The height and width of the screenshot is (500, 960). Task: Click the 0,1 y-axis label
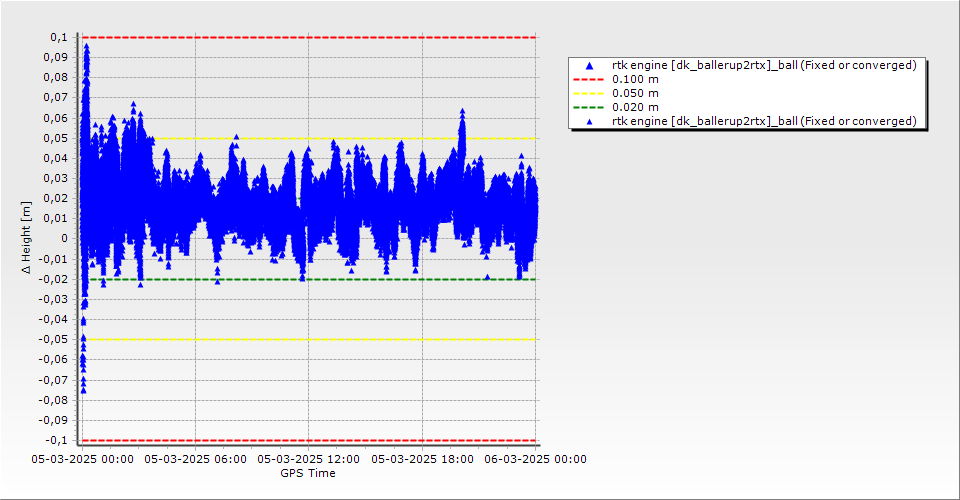tap(59, 37)
